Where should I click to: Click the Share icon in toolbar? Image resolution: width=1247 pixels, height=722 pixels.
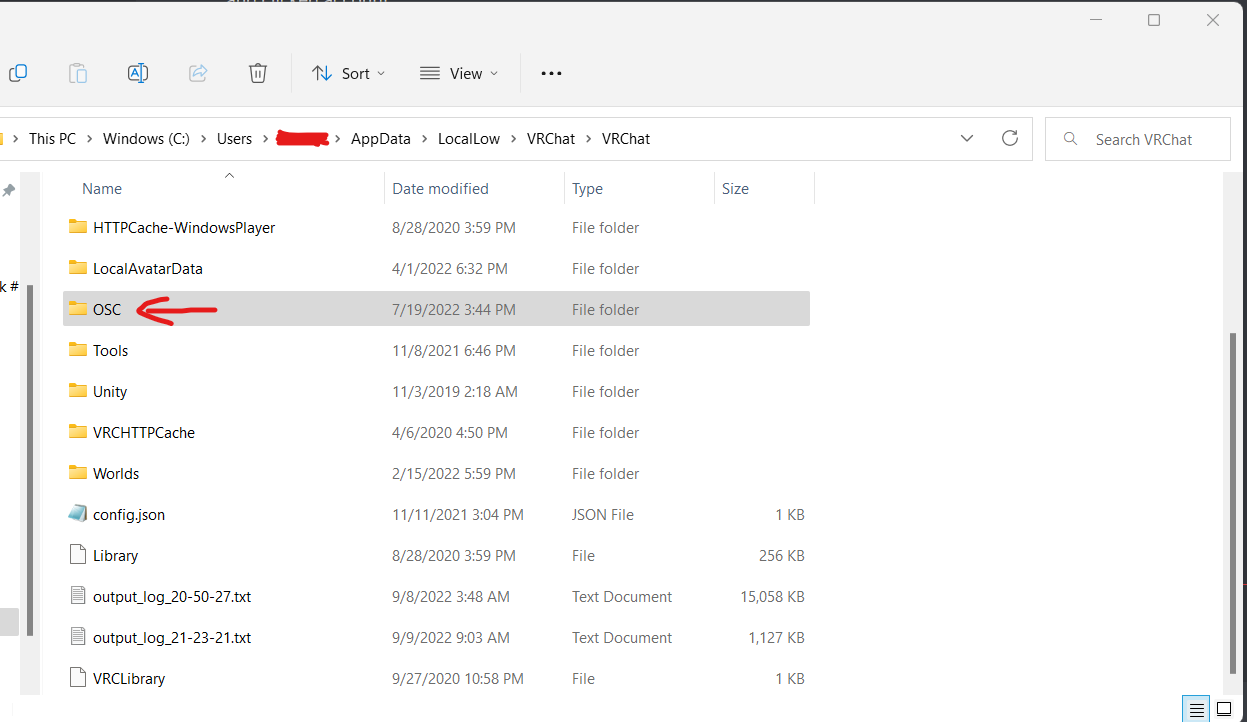198,73
